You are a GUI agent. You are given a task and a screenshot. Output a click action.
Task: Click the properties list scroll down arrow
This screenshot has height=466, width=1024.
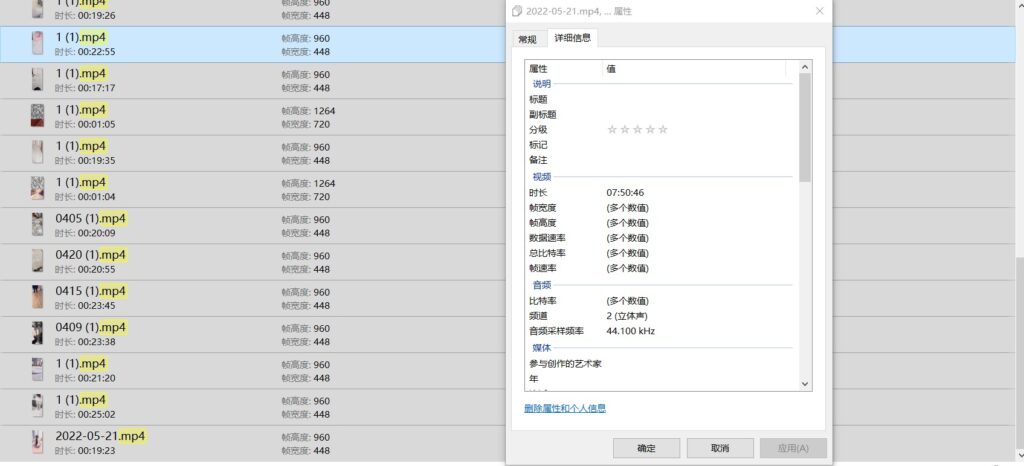pos(805,384)
